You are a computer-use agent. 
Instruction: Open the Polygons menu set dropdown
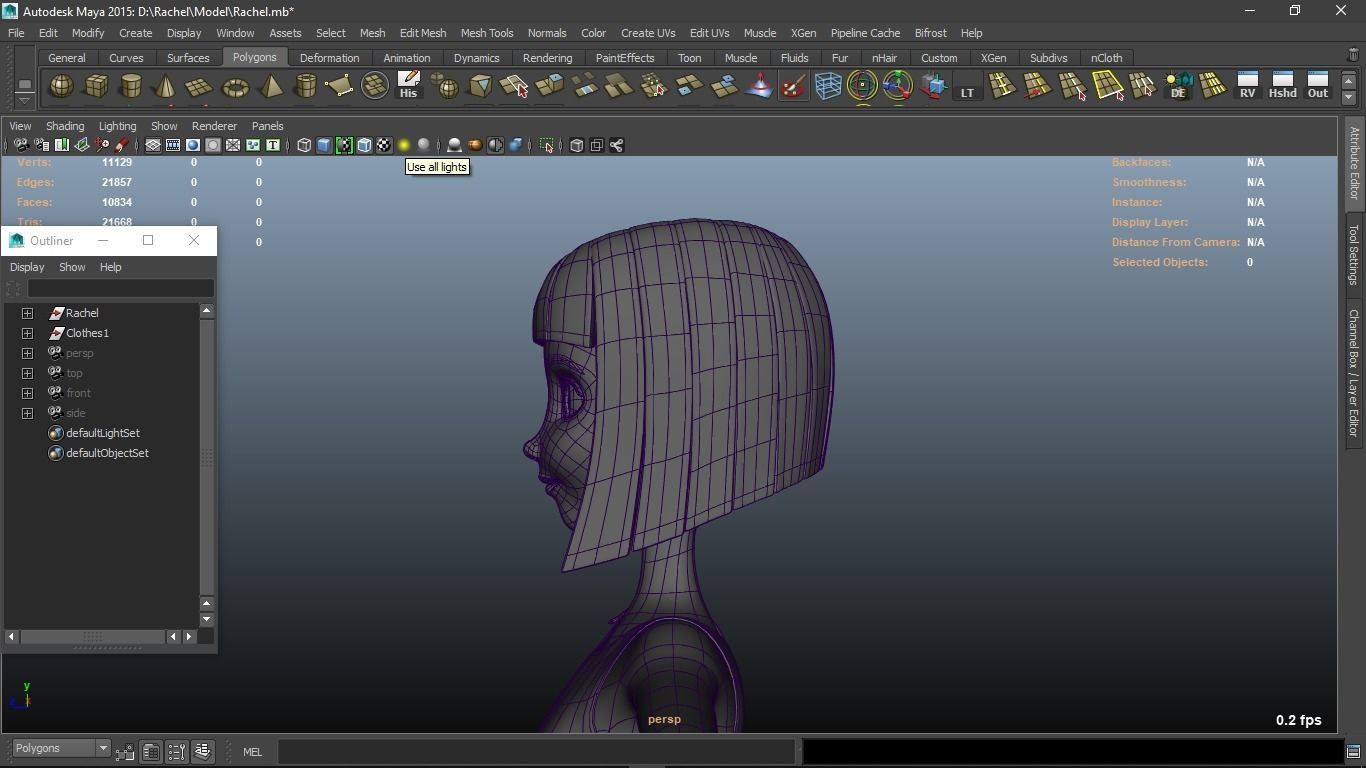click(60, 748)
